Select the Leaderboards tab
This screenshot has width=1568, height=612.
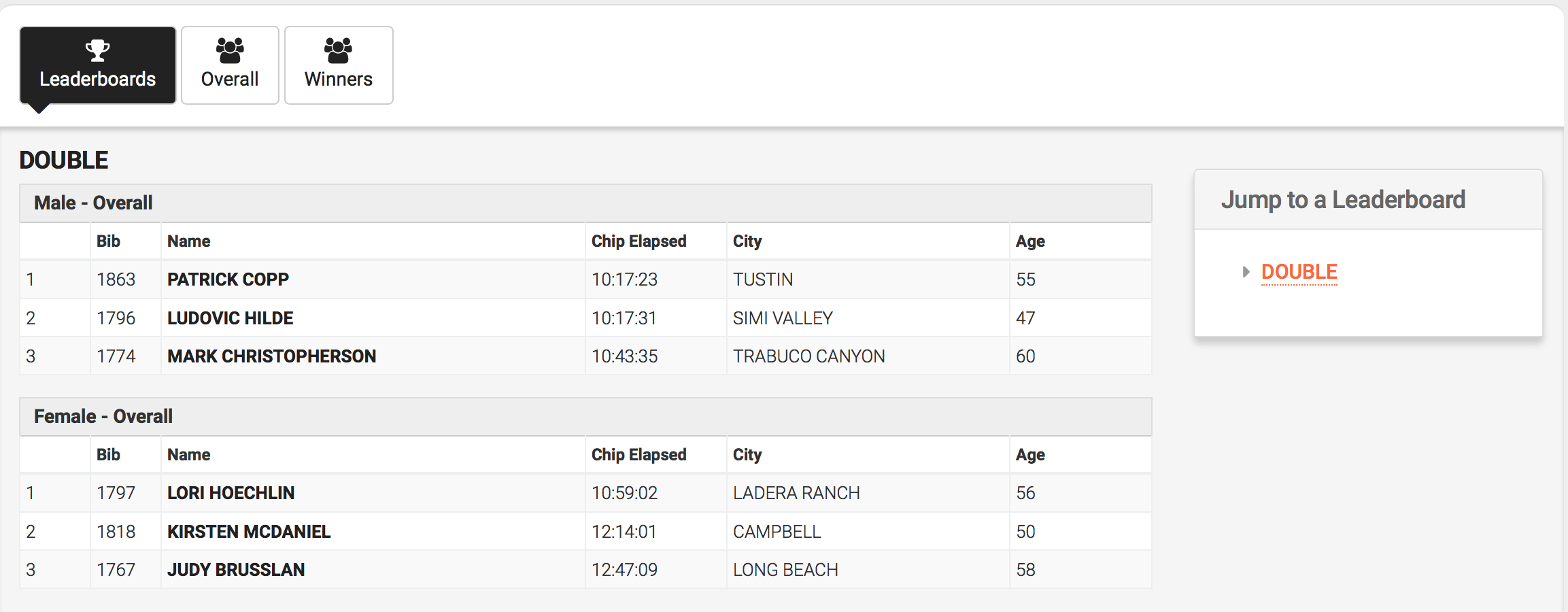[97, 66]
